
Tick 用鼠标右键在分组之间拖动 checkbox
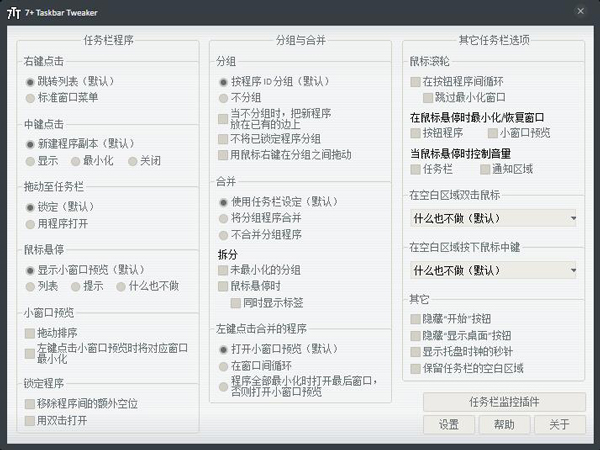point(223,155)
